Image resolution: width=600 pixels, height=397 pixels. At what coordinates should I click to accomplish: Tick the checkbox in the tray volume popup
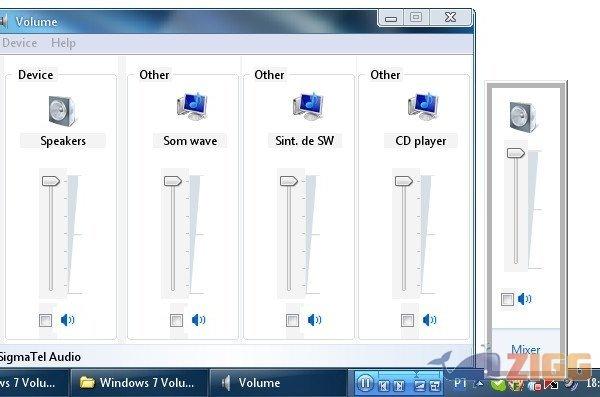(x=507, y=299)
